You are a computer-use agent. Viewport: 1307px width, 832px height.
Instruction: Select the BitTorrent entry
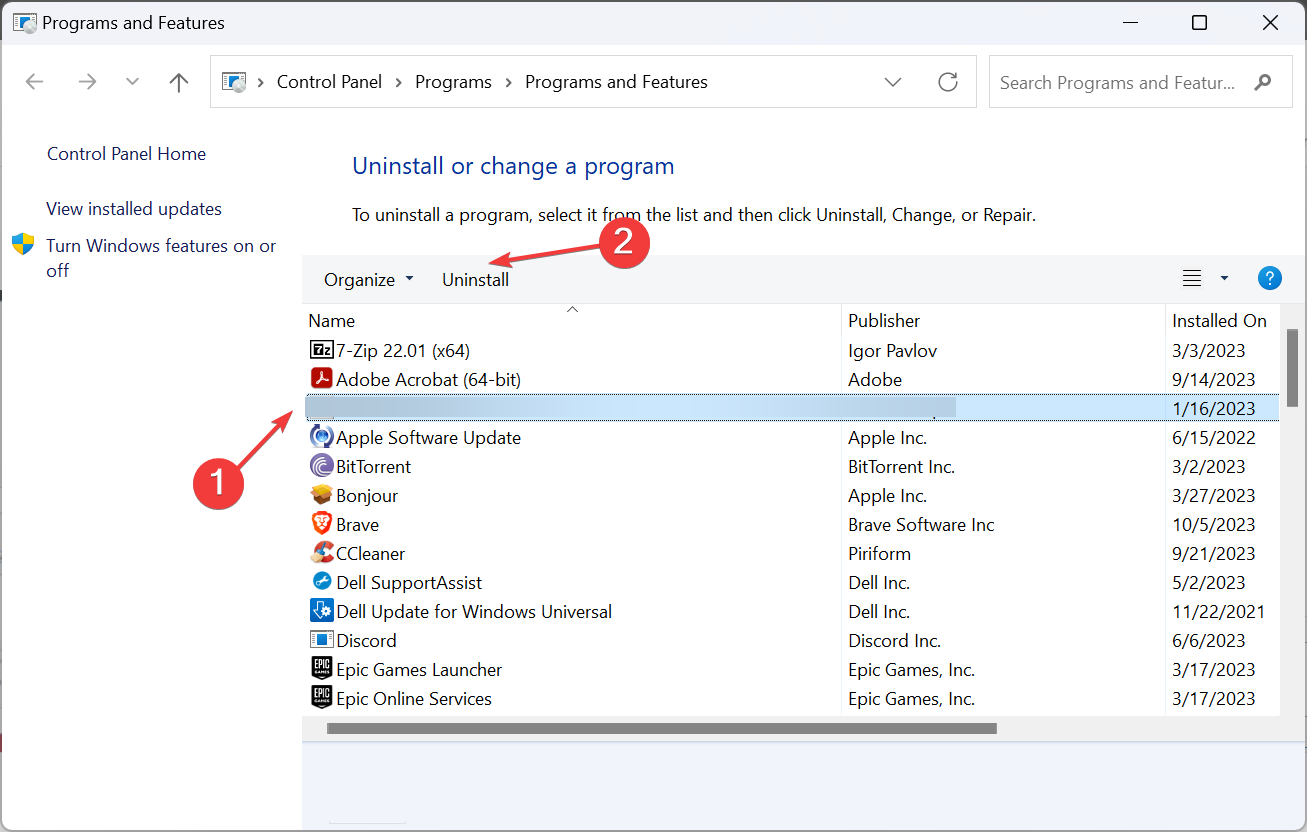(x=374, y=466)
